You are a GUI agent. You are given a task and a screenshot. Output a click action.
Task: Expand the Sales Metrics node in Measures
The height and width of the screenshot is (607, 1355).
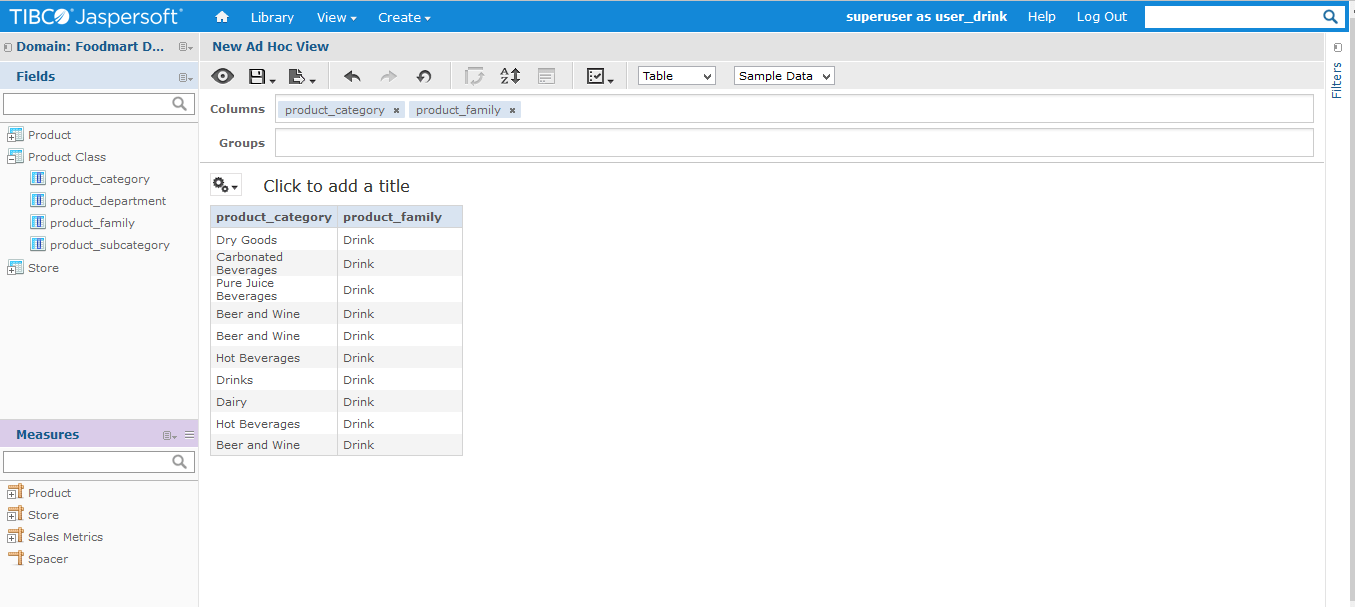(12, 540)
